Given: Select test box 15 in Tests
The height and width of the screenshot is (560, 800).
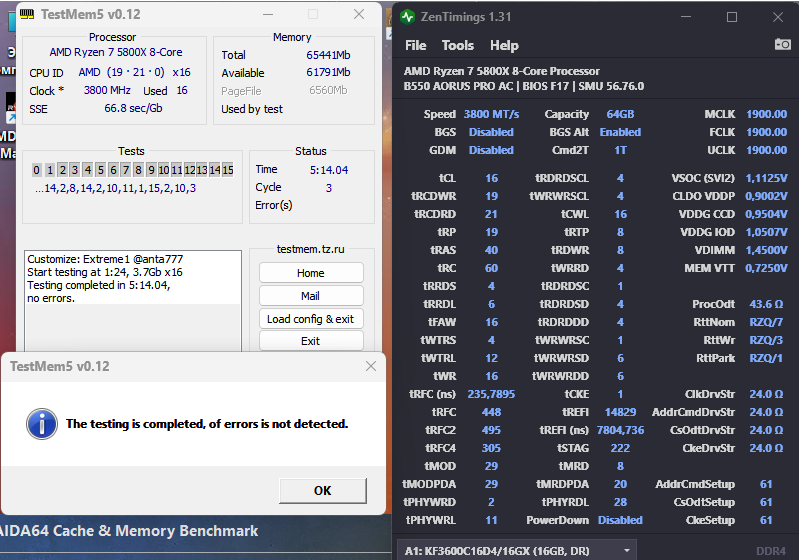Looking at the screenshot, I should tap(228, 170).
